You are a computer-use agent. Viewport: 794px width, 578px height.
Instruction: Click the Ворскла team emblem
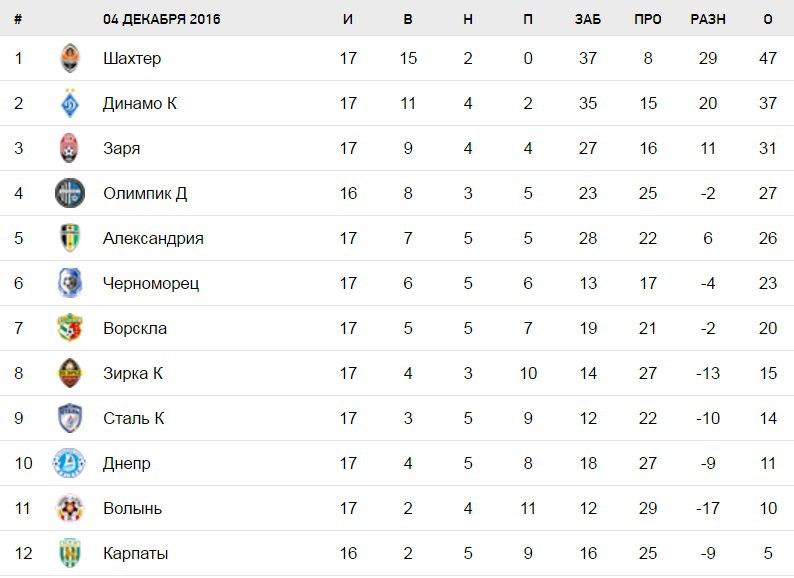pyautogui.click(x=69, y=328)
